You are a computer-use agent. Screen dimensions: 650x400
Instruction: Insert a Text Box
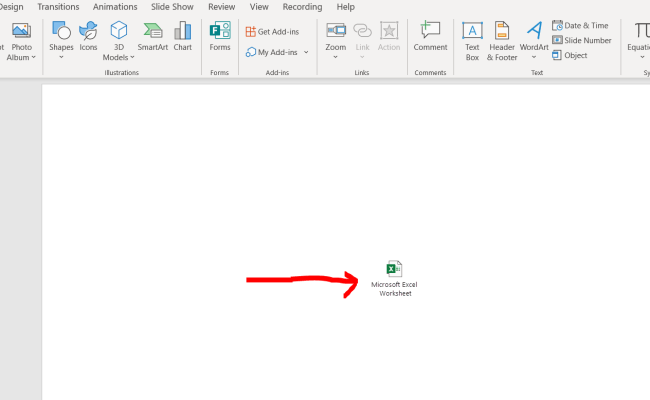pyautogui.click(x=472, y=41)
